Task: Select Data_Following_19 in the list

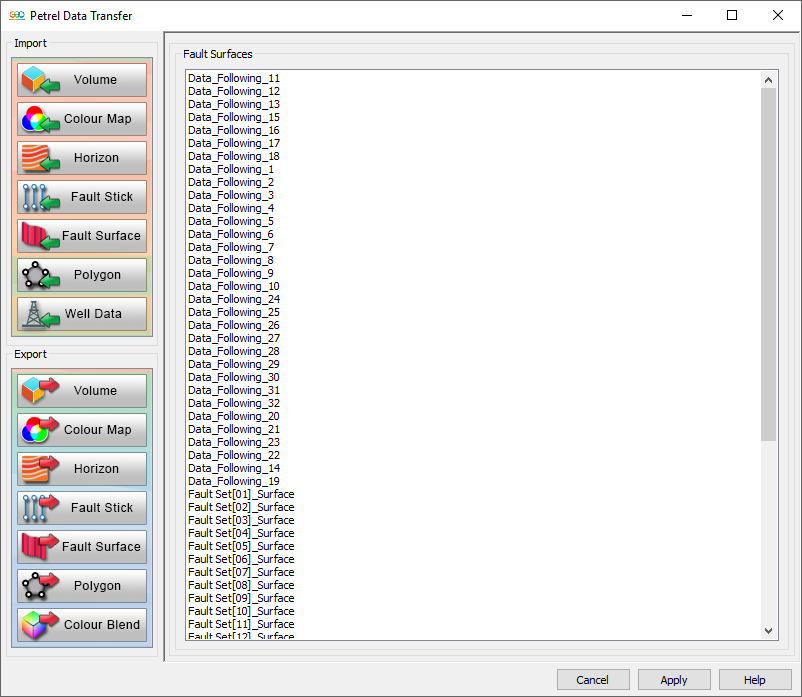Action: (234, 481)
